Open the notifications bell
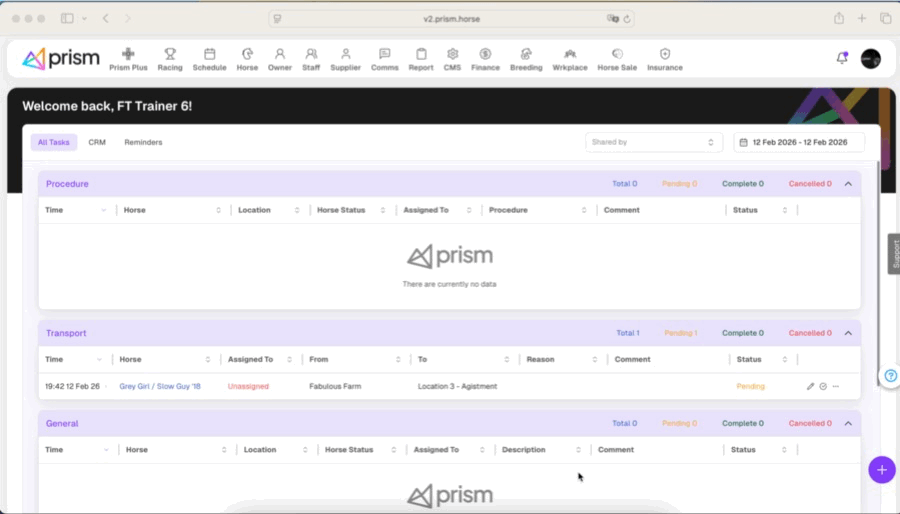Screen dimensions: 900x514 click(x=842, y=58)
